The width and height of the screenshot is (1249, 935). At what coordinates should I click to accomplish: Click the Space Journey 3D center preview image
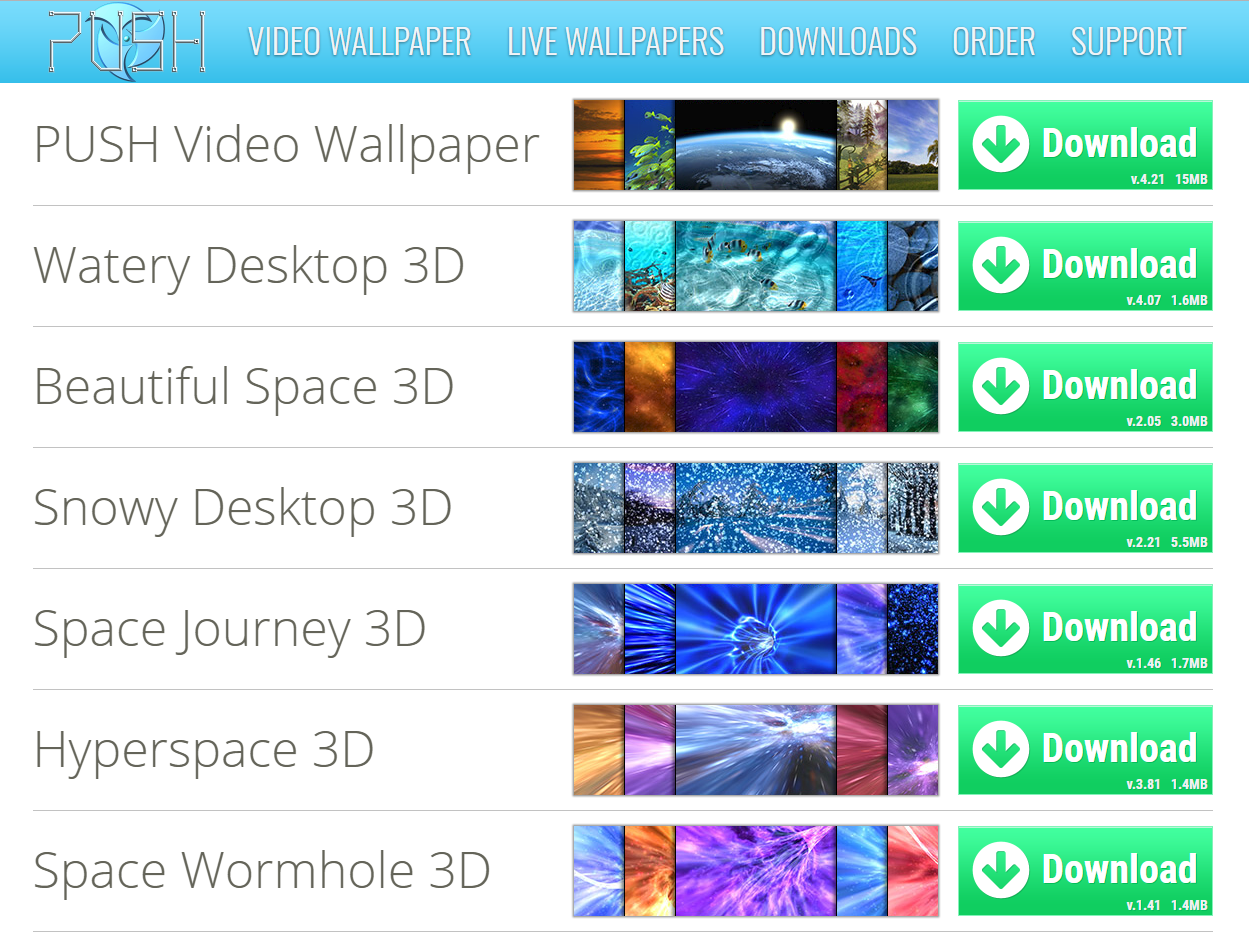coord(756,628)
